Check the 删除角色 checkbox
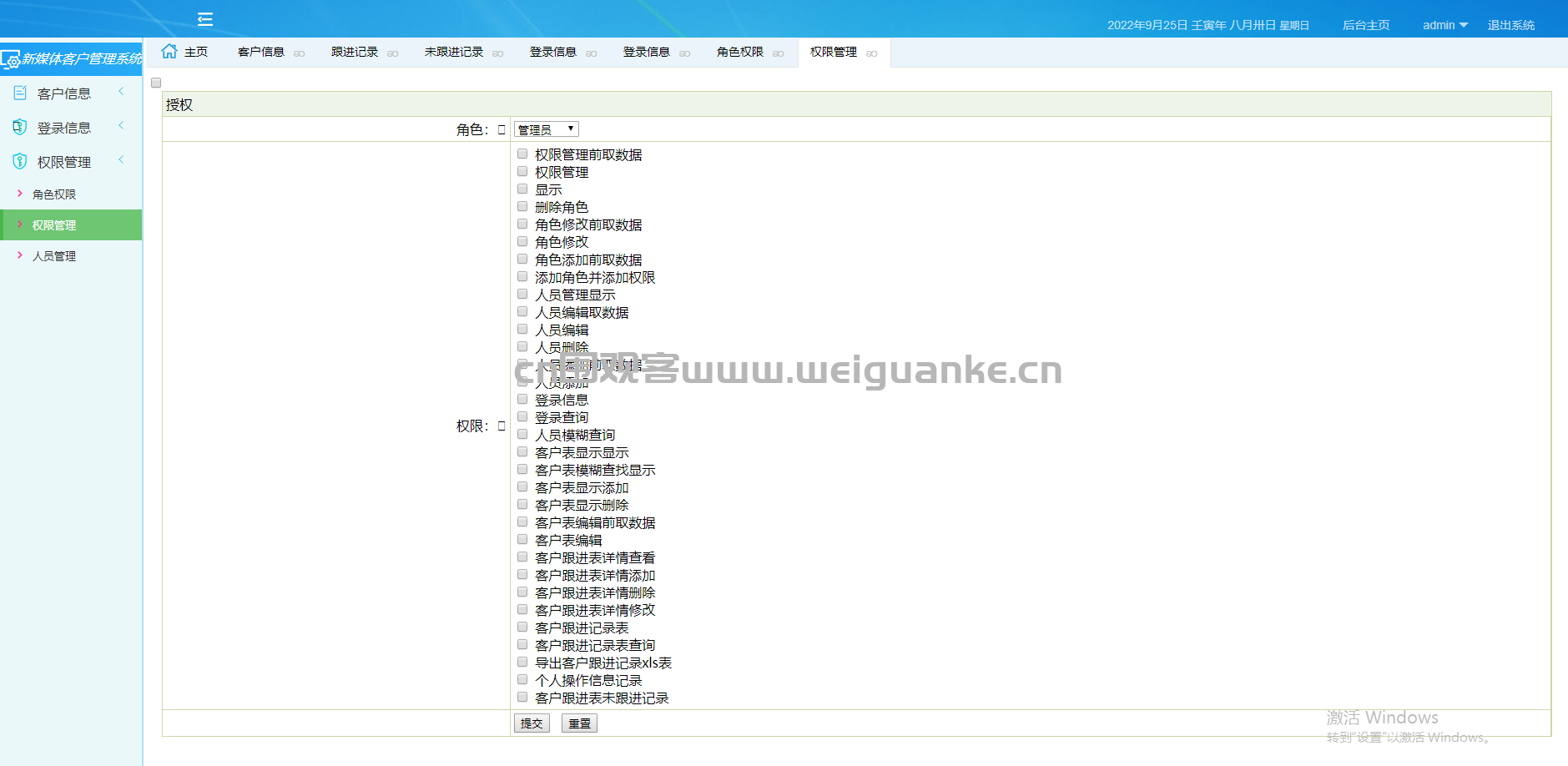 point(522,206)
